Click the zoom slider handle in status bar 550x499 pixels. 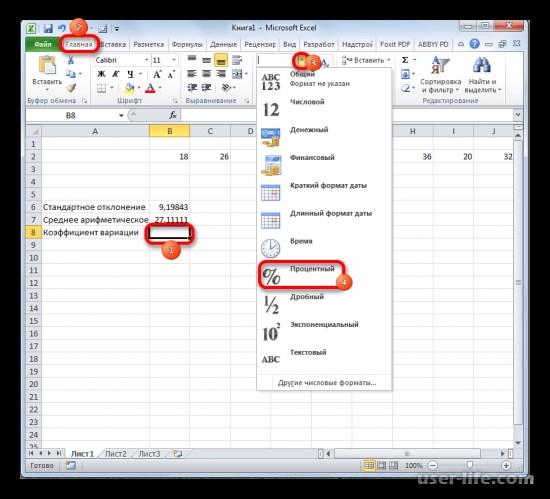tap(469, 465)
